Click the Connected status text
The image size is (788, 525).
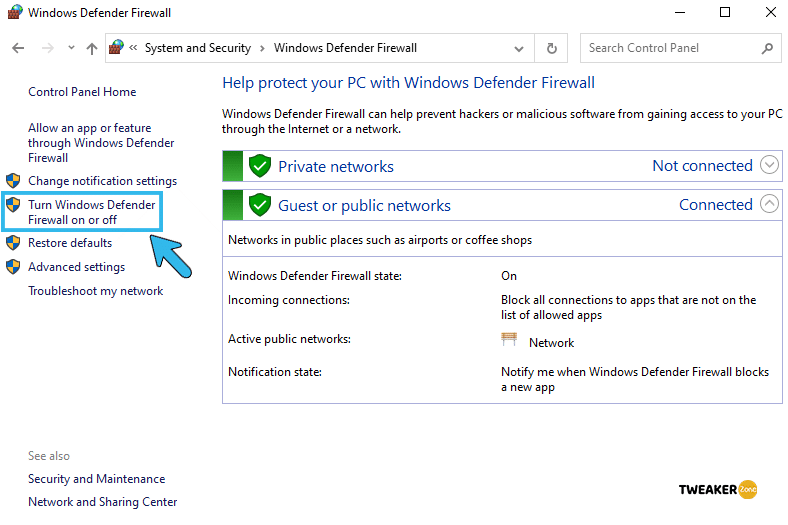[716, 205]
